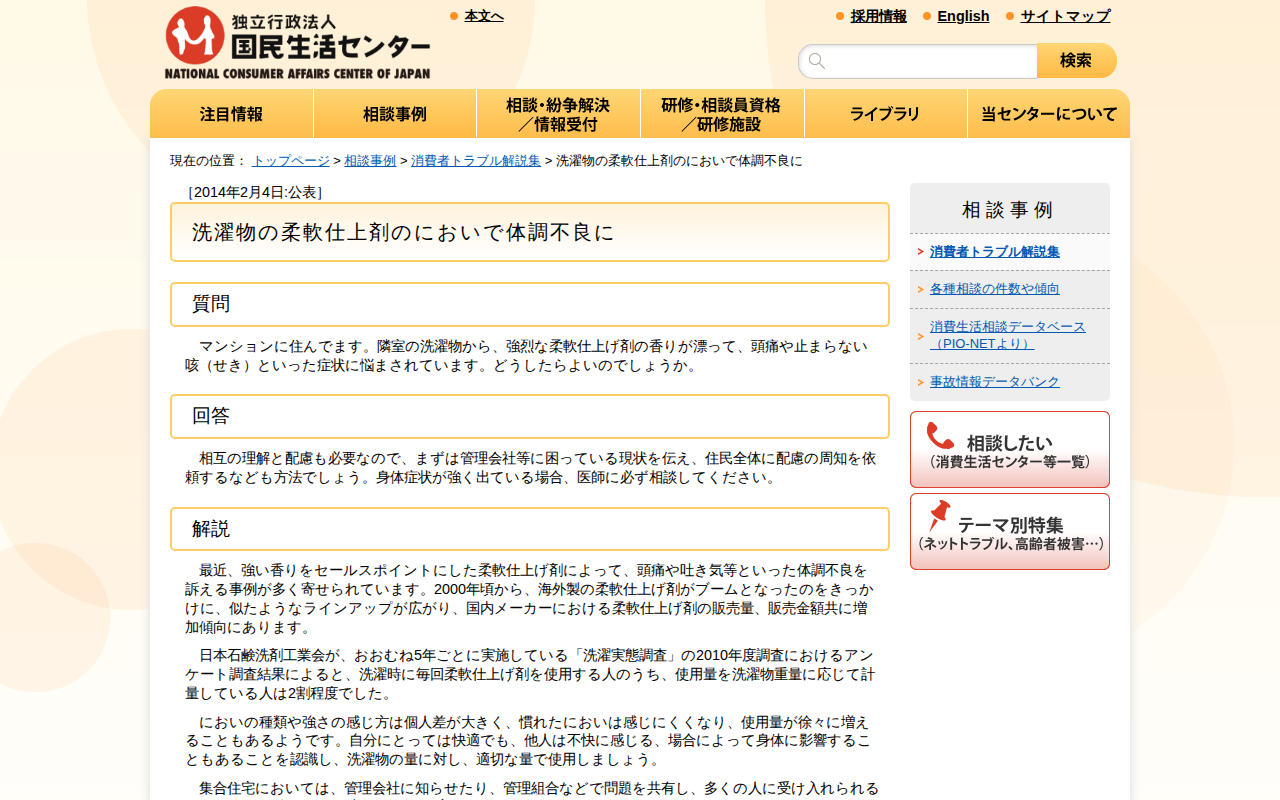Click the 相談事例 sidebar heading
Image resolution: width=1280 pixels, height=800 pixels.
1008,210
